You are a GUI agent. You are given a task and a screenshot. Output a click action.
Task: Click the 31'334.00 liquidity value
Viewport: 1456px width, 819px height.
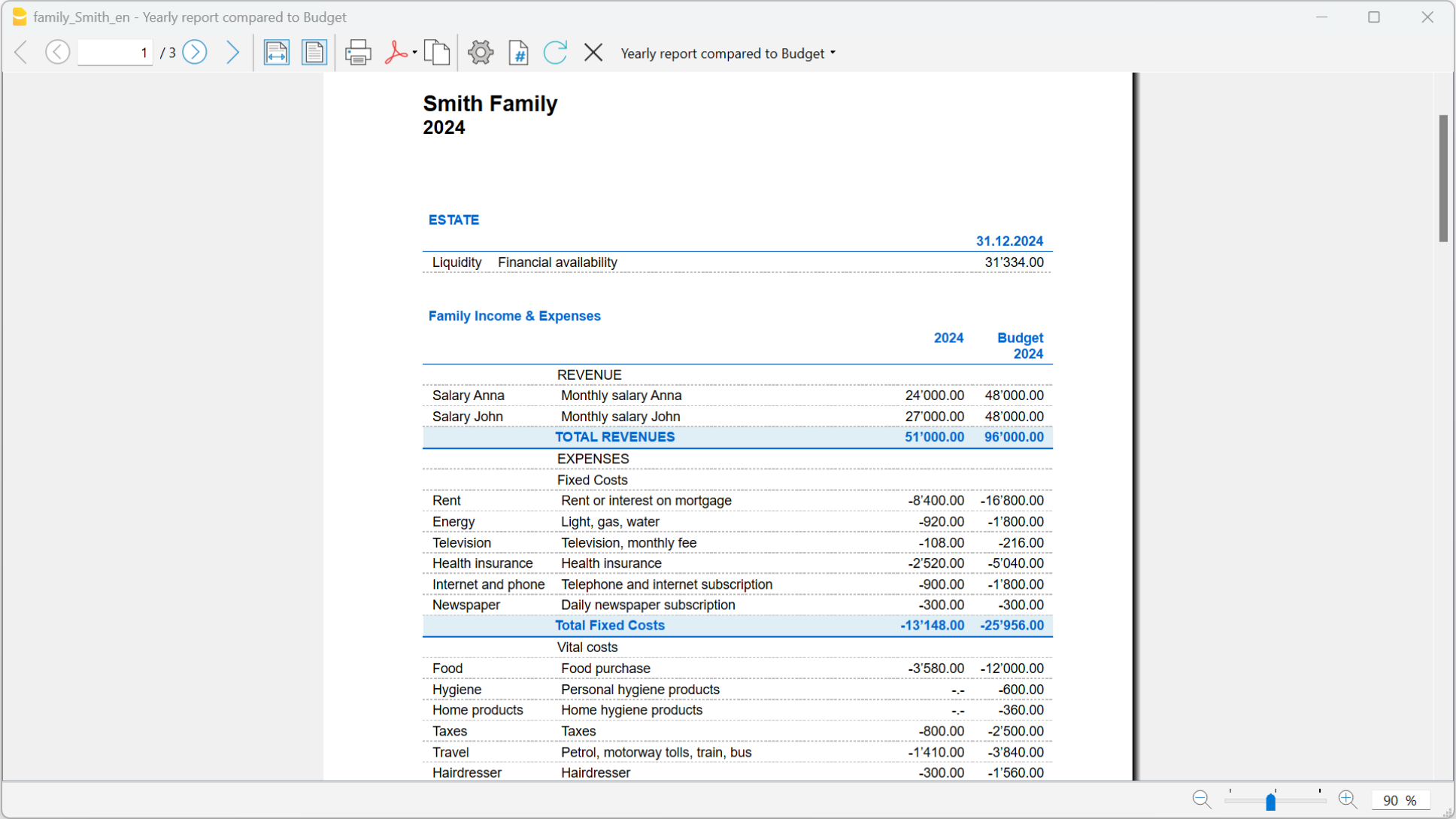point(1014,262)
